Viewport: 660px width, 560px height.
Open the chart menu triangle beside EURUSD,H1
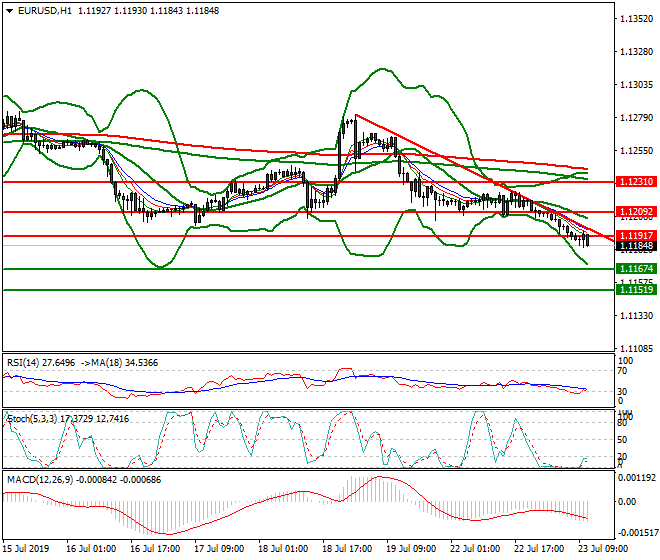tap(9, 11)
